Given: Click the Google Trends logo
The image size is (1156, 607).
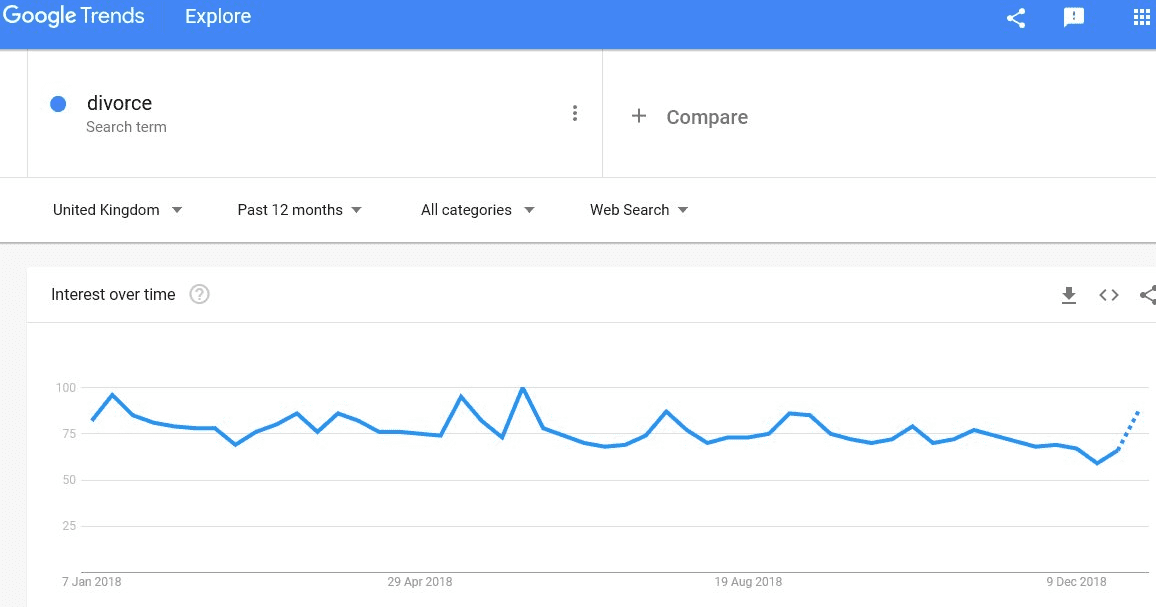Looking at the screenshot, I should [74, 17].
